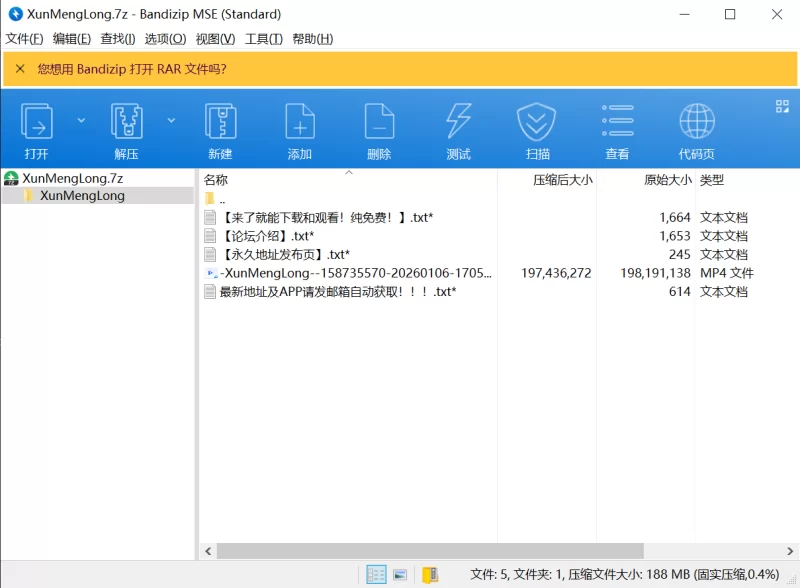Open the 工具(T) menu
Image resolution: width=800 pixels, height=588 pixels.
tap(264, 39)
